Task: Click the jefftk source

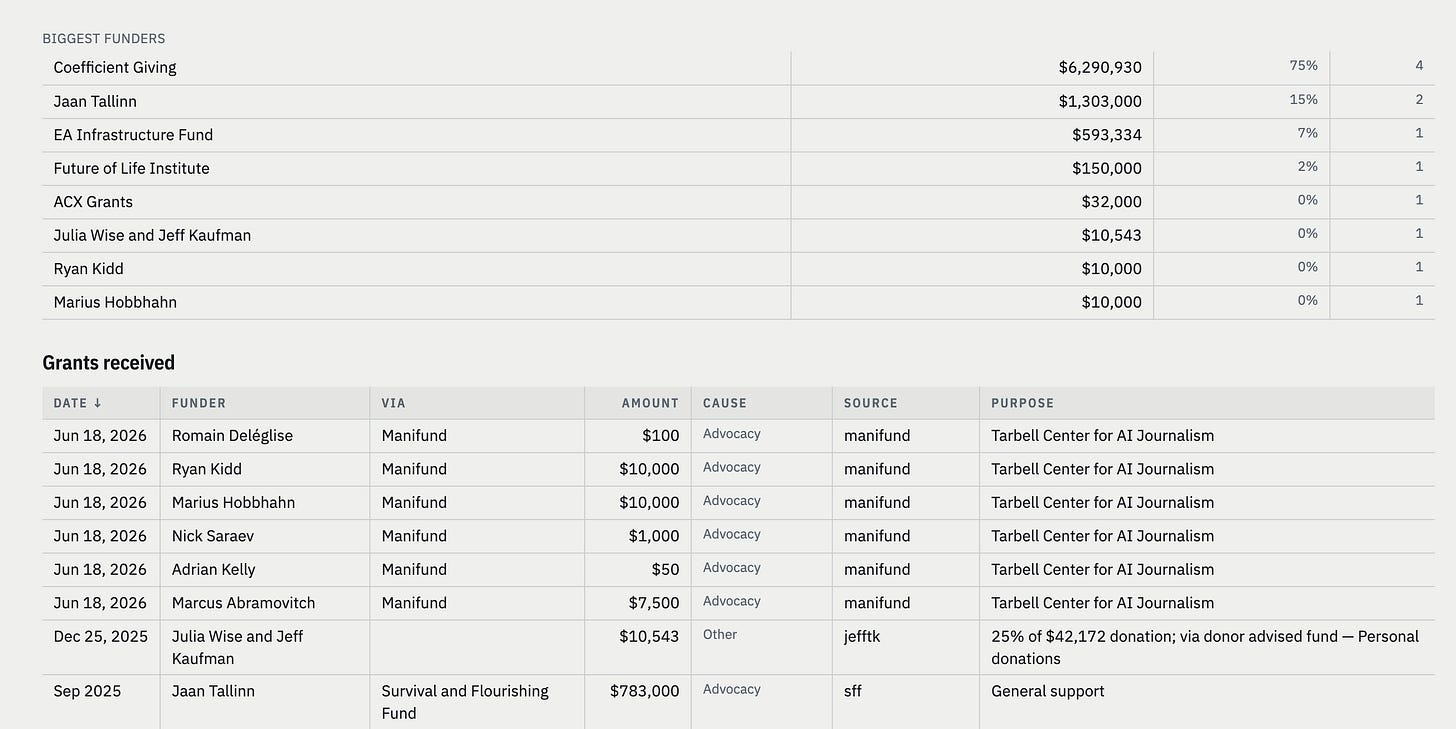Action: (862, 637)
